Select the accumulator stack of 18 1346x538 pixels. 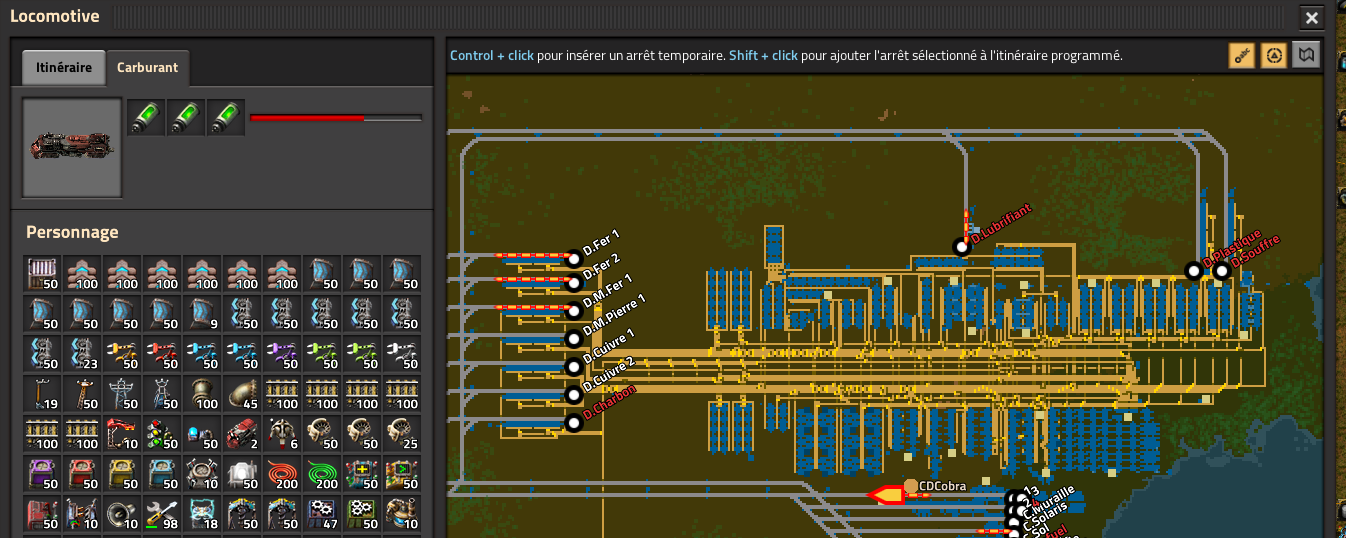tap(202, 514)
